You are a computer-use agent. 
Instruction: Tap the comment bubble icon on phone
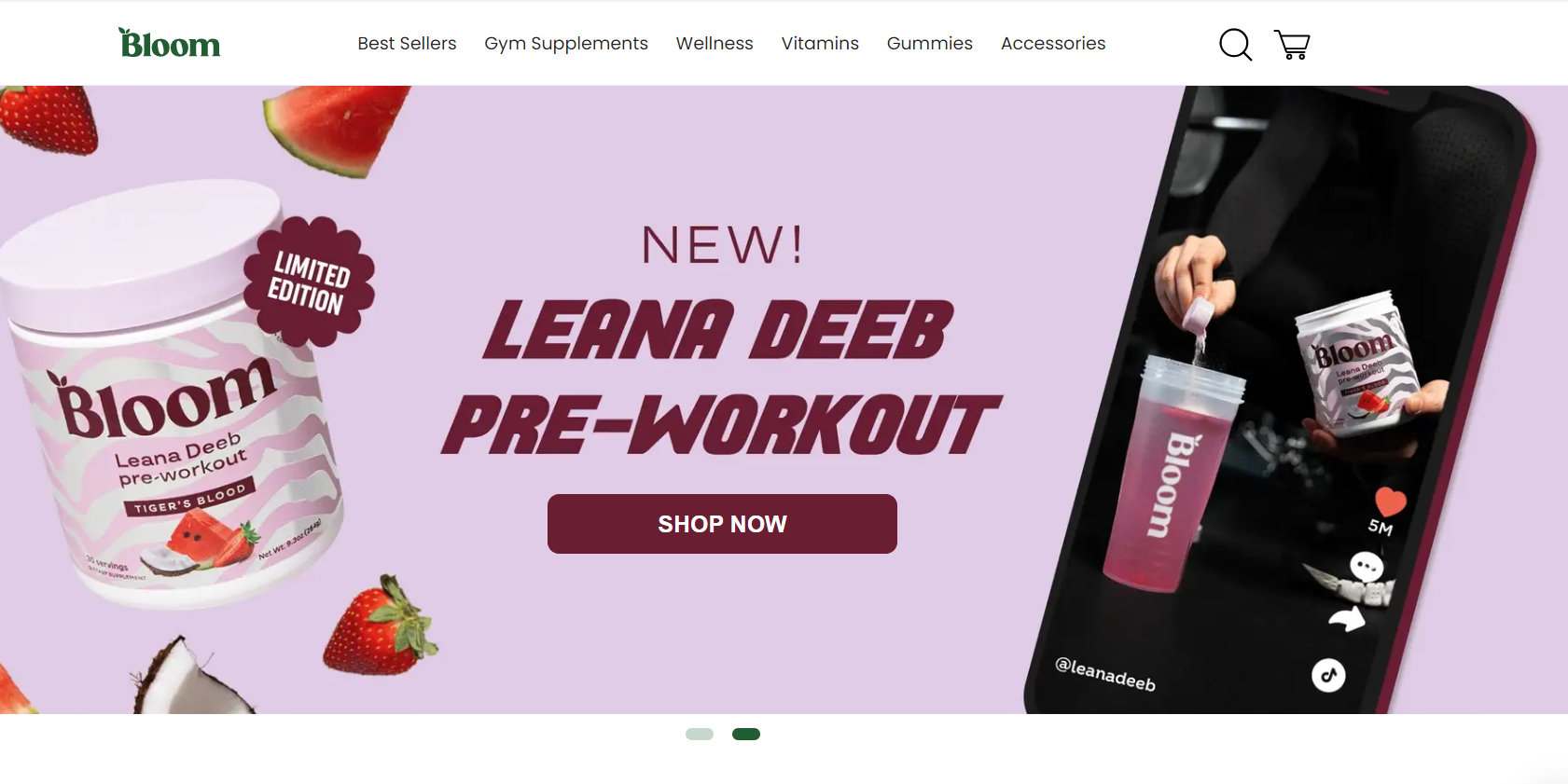(1367, 566)
